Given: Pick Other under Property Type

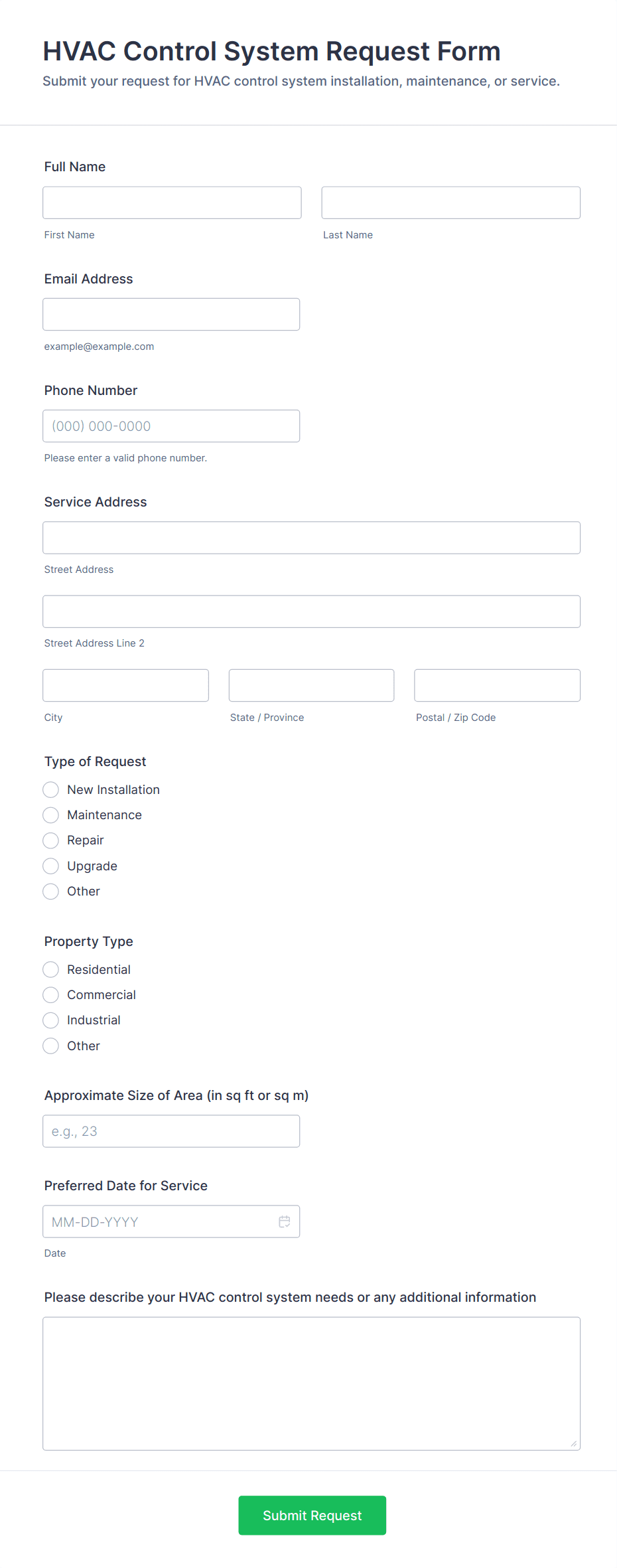Looking at the screenshot, I should click(50, 1046).
